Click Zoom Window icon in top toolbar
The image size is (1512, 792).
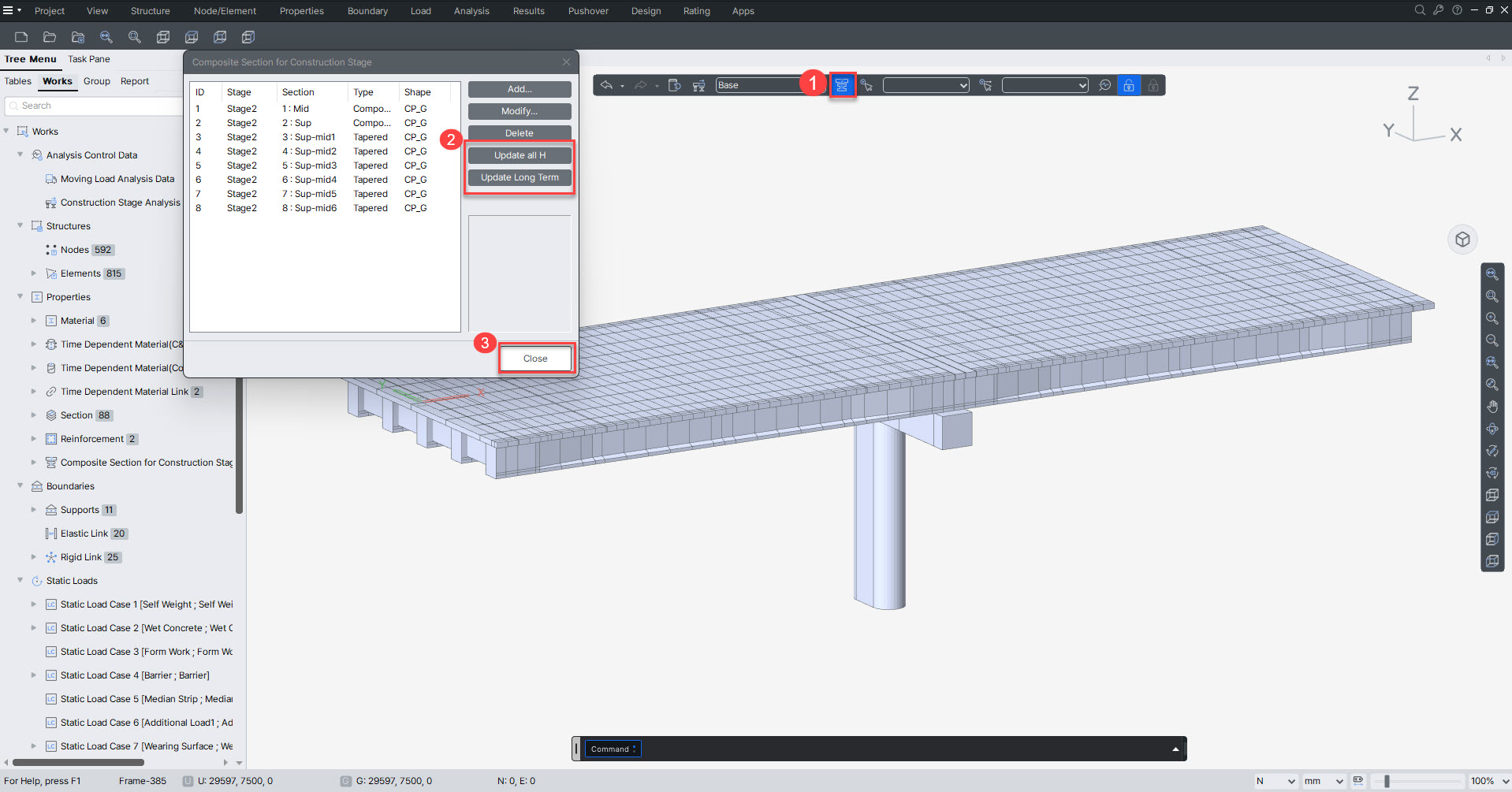coord(135,37)
